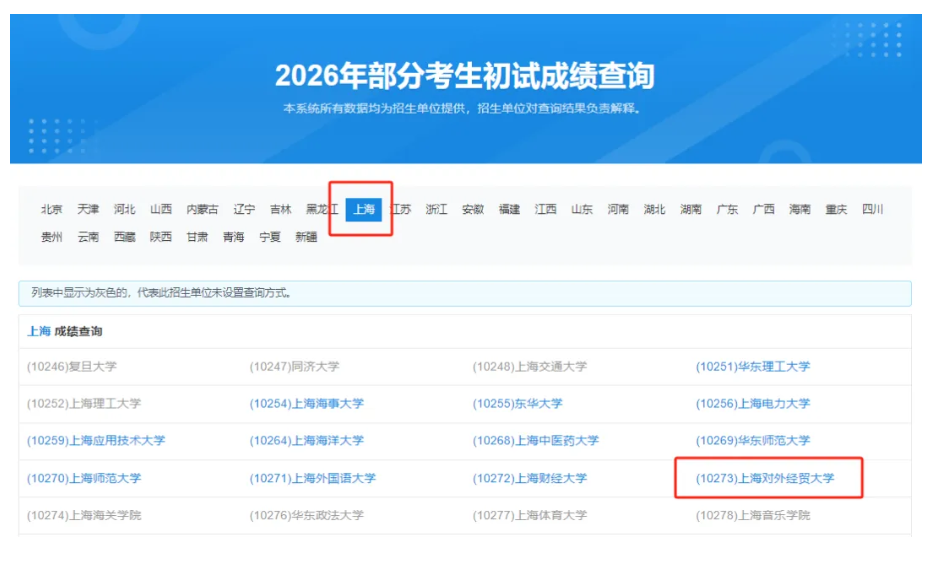This screenshot has height=564, width=935.
Task: Click grayed-out (10247)同济大学 entry
Action: (x=295, y=367)
